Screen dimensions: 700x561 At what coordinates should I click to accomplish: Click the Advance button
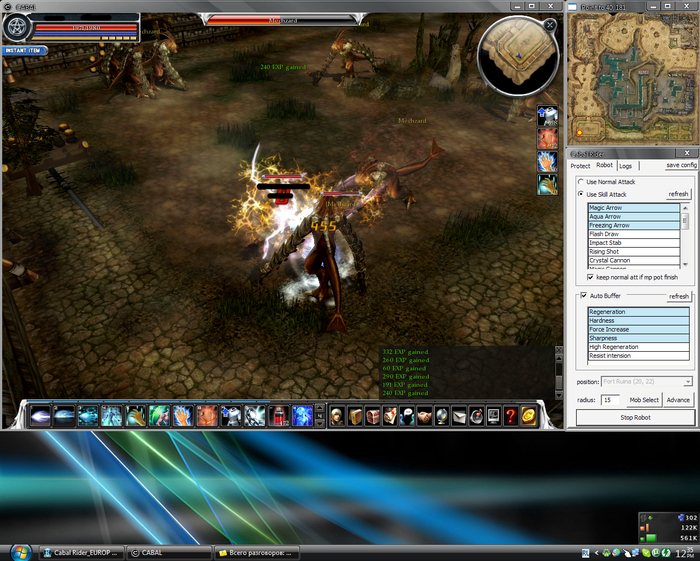coord(678,400)
